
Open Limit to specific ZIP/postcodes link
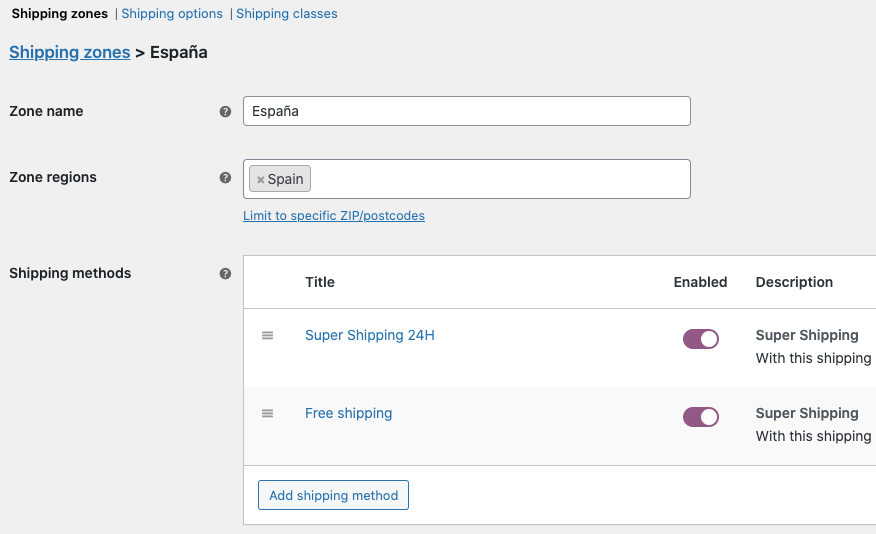click(x=334, y=216)
